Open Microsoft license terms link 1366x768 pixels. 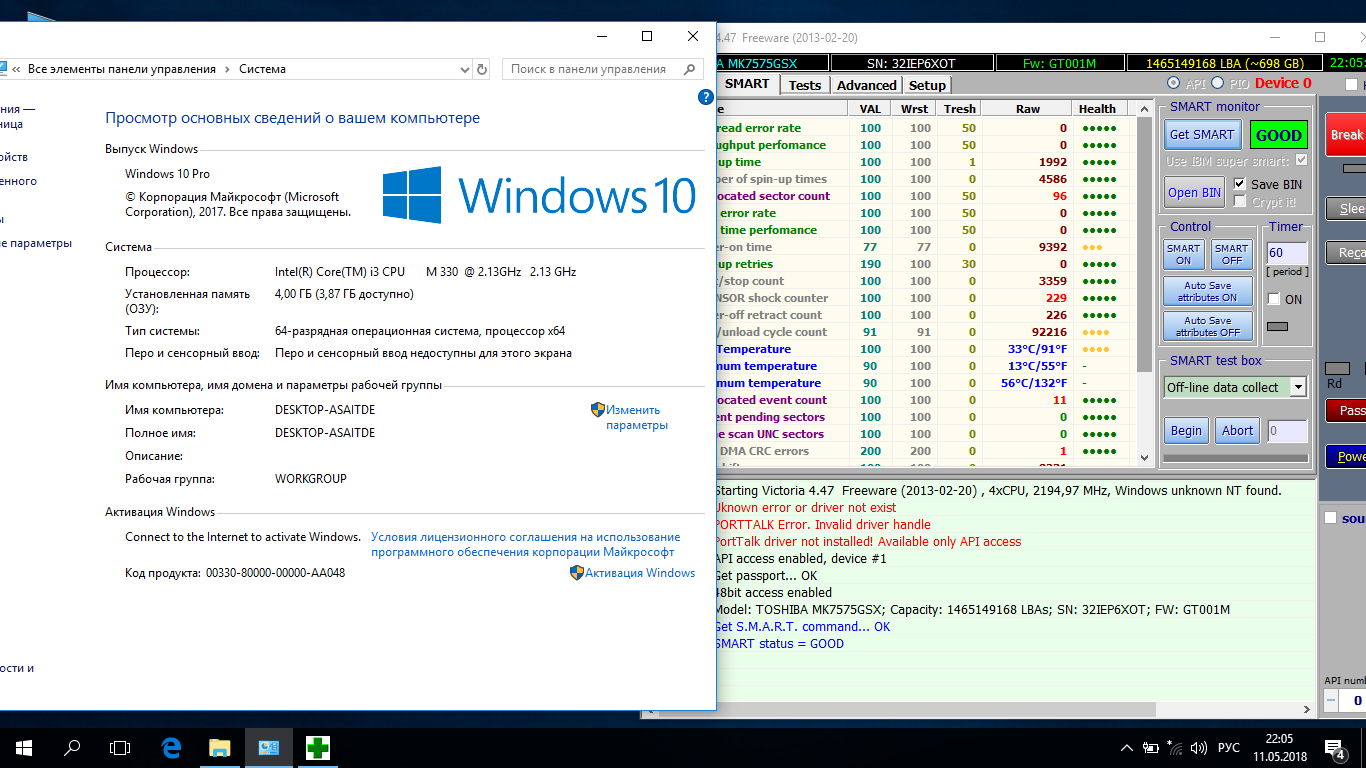525,544
